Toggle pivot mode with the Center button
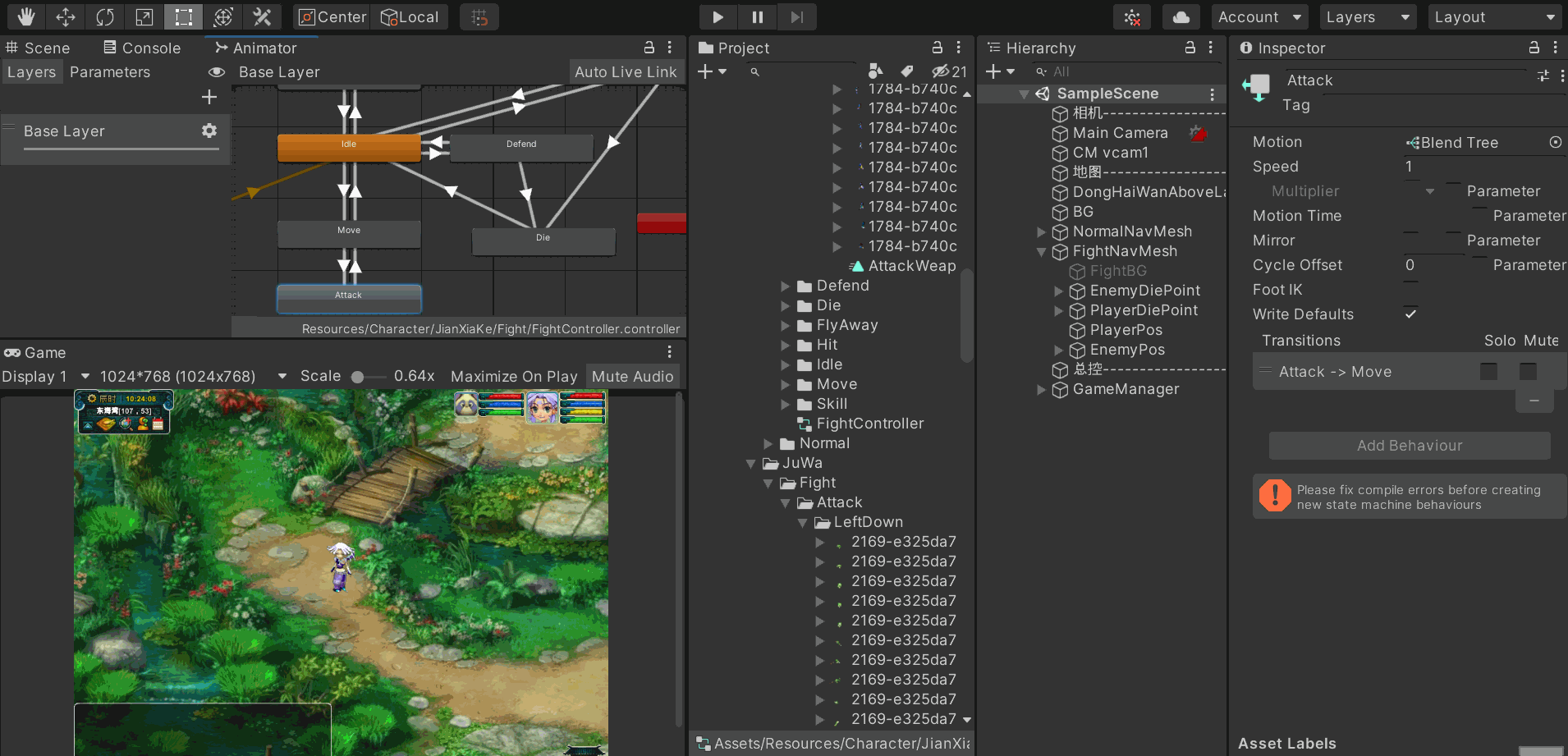Image resolution: width=1568 pixels, height=756 pixels. tap(332, 16)
